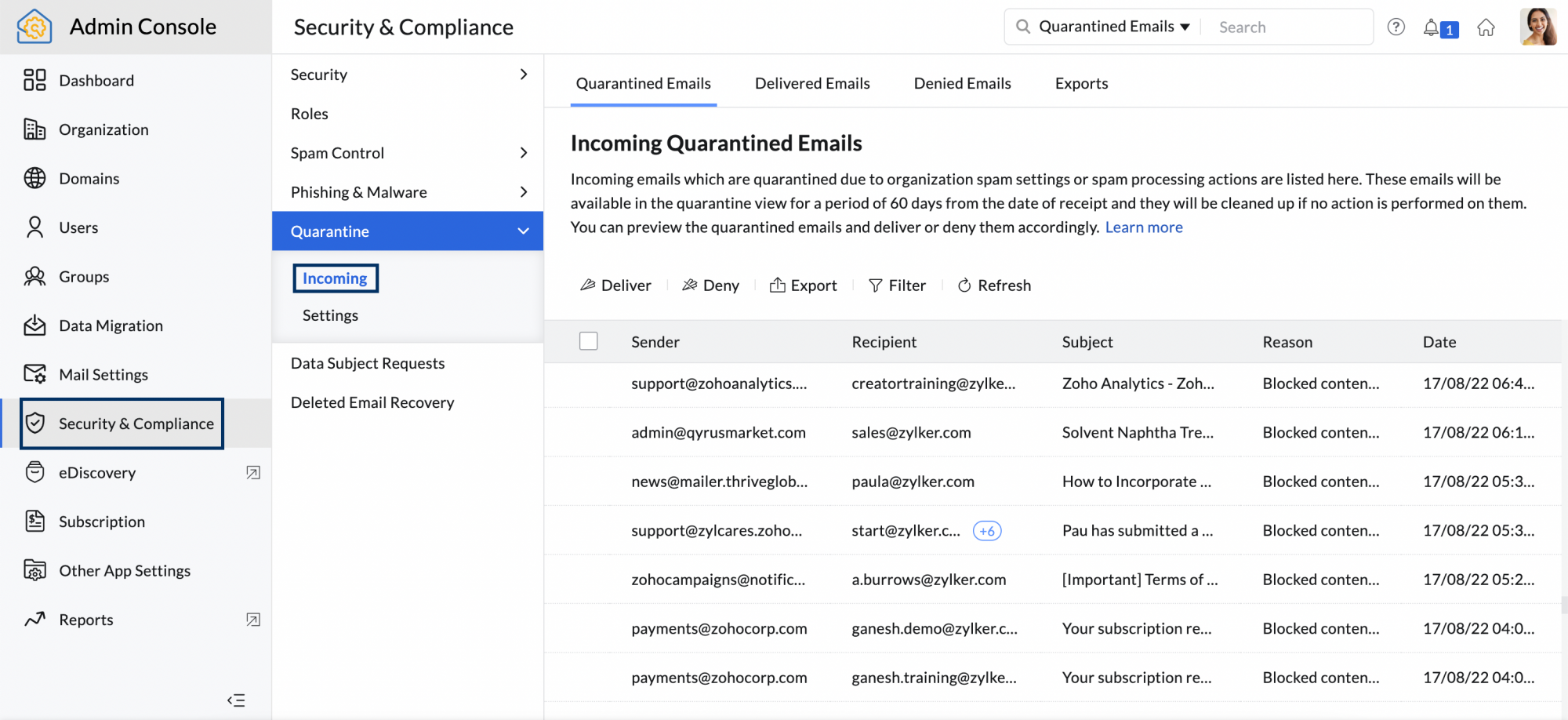This screenshot has width=1568, height=720.
Task: Click the Learn more link
Action: tap(1143, 227)
